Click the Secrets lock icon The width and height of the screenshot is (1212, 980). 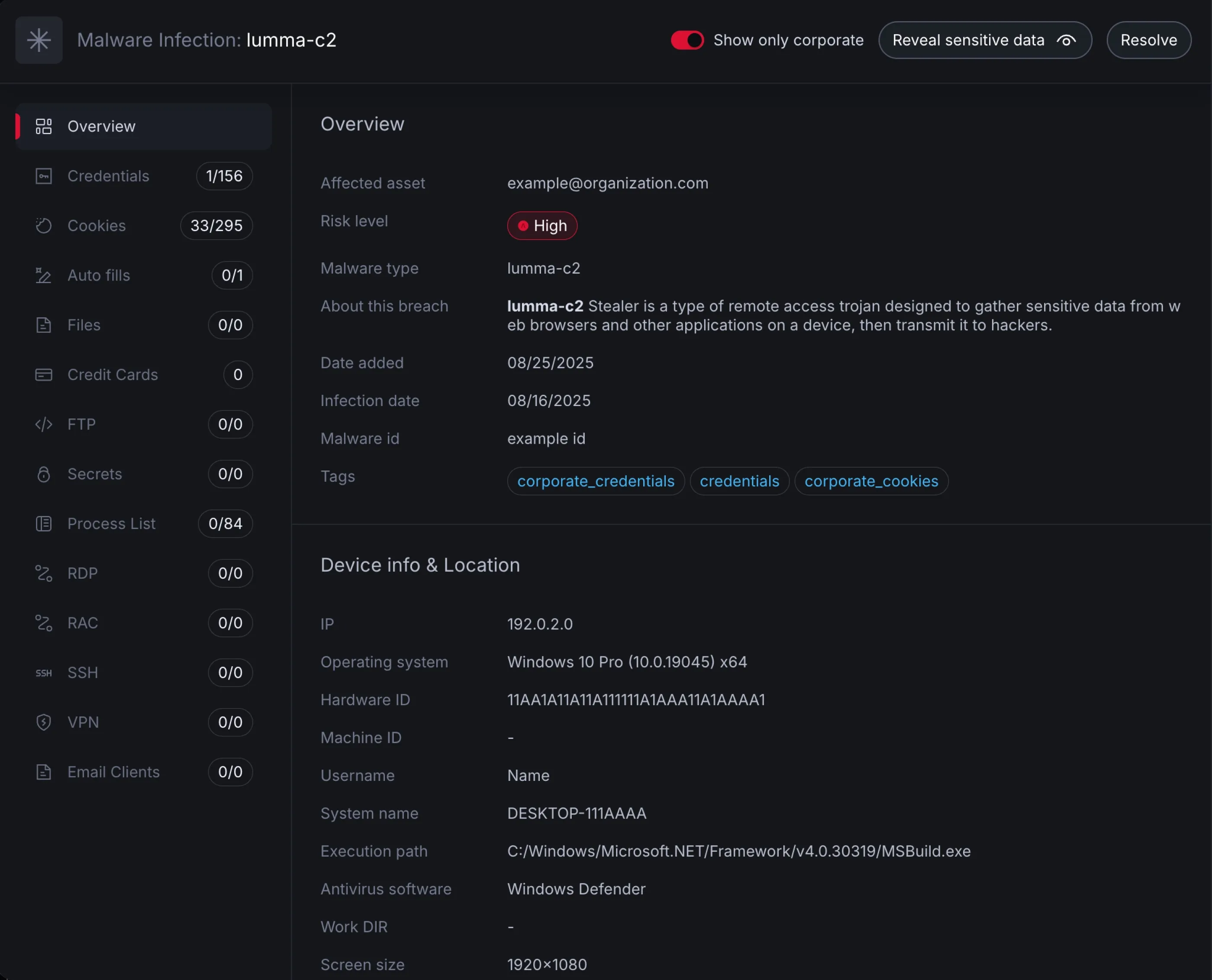click(43, 474)
